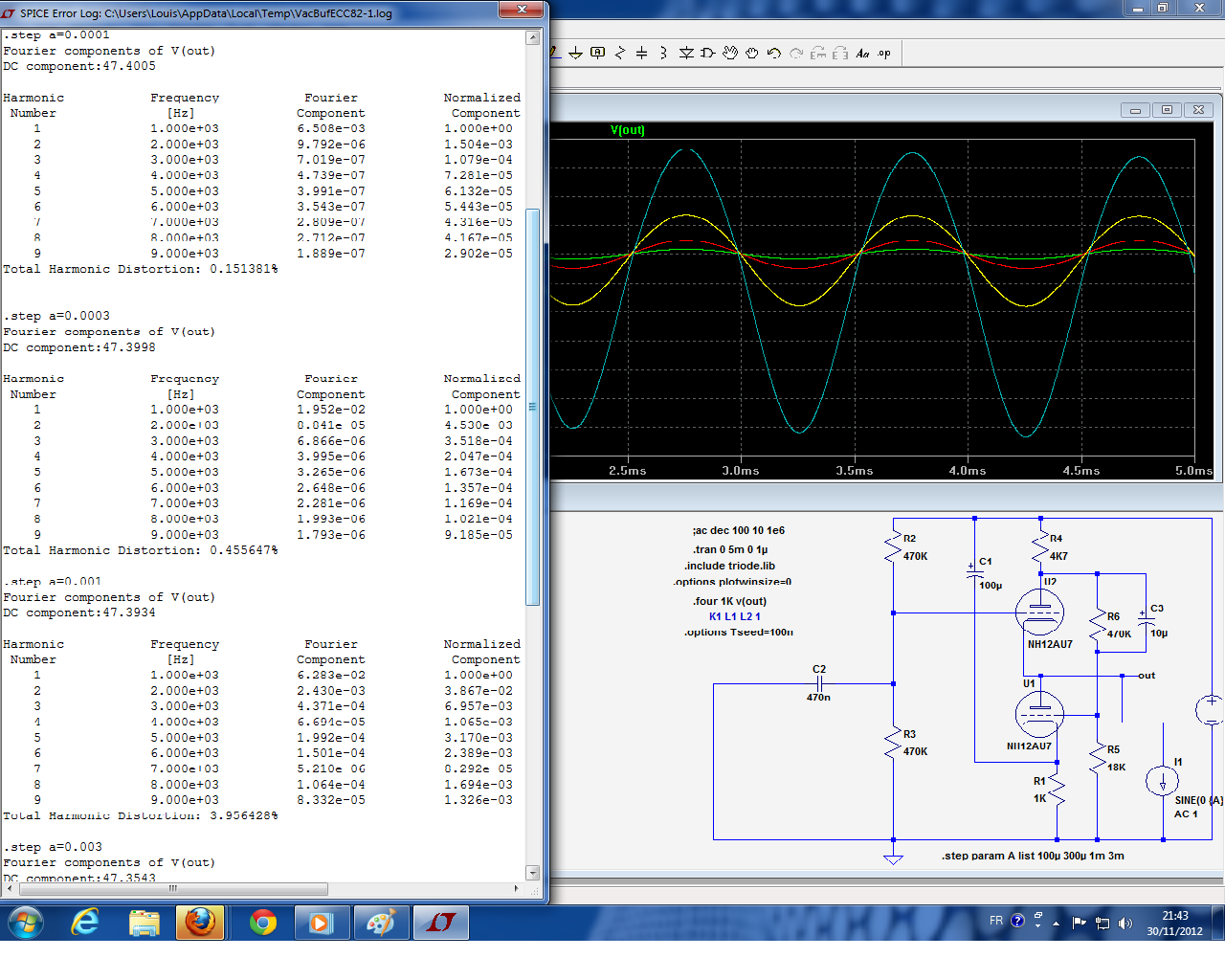Click horizontal scrollbar right arrow in log
This screenshot has height=980, width=1225.
(x=517, y=888)
